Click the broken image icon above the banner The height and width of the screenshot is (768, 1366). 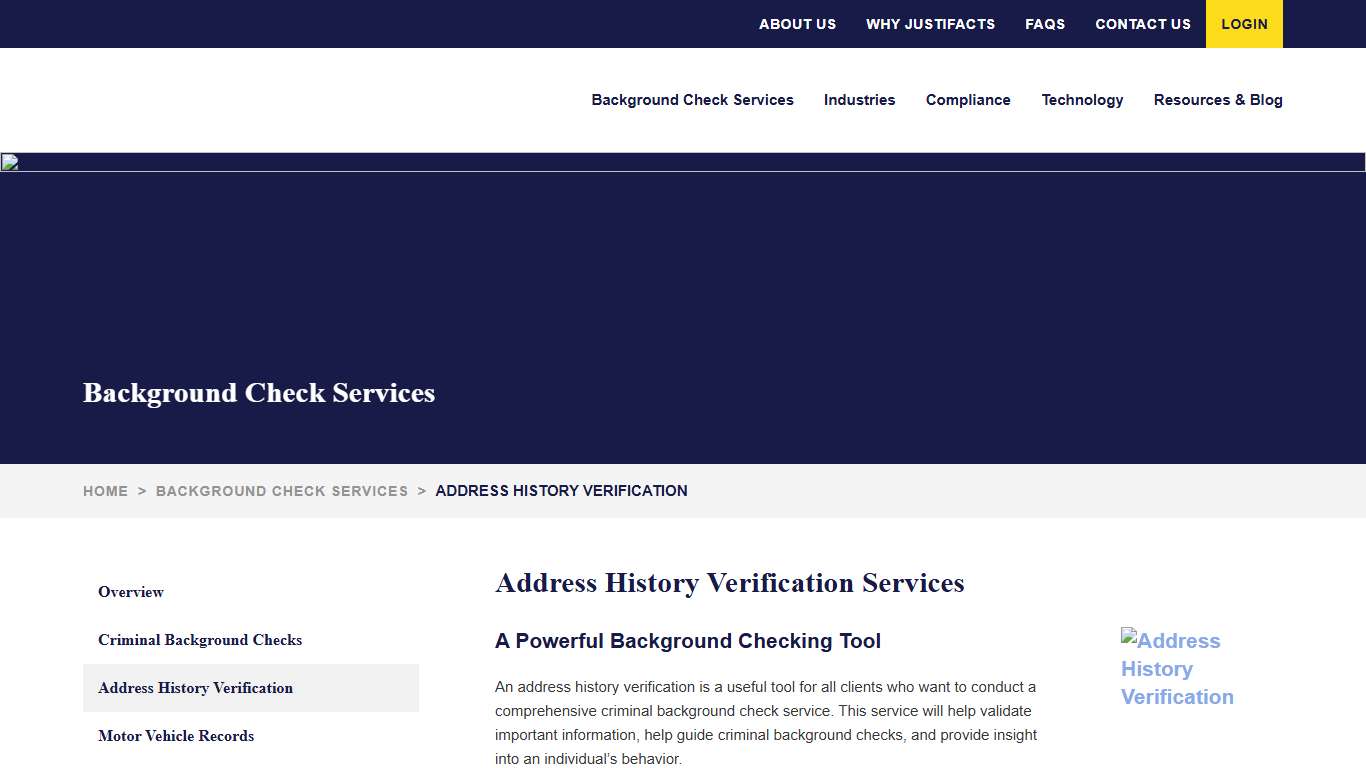(x=9, y=161)
